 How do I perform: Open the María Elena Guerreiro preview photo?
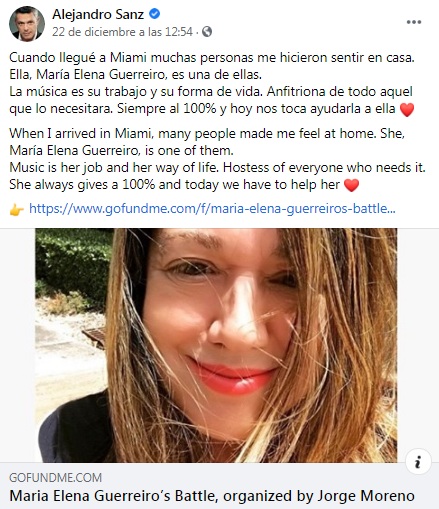[x=216, y=345]
